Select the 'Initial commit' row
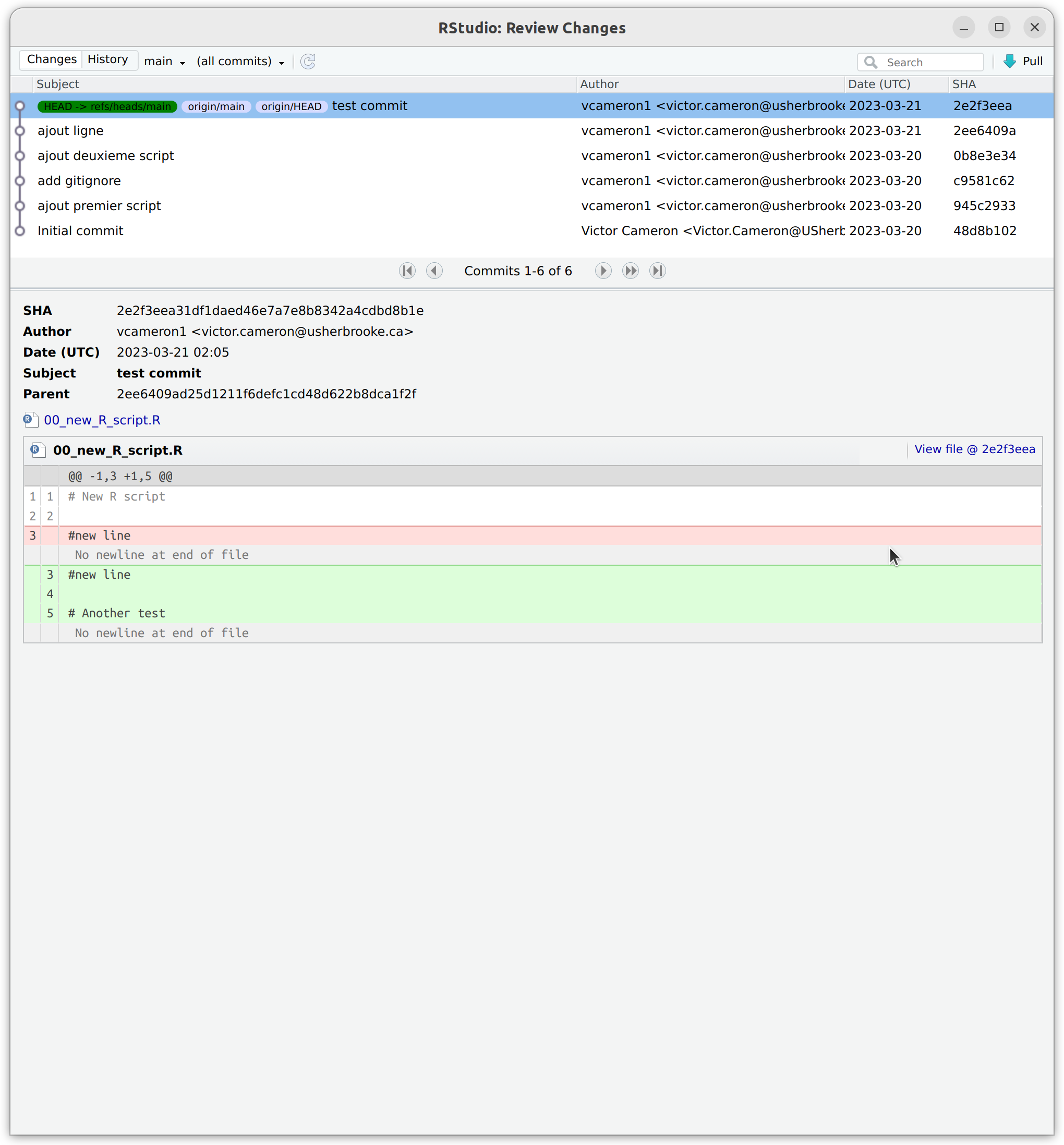This screenshot has width=1064, height=1145. 531,231
